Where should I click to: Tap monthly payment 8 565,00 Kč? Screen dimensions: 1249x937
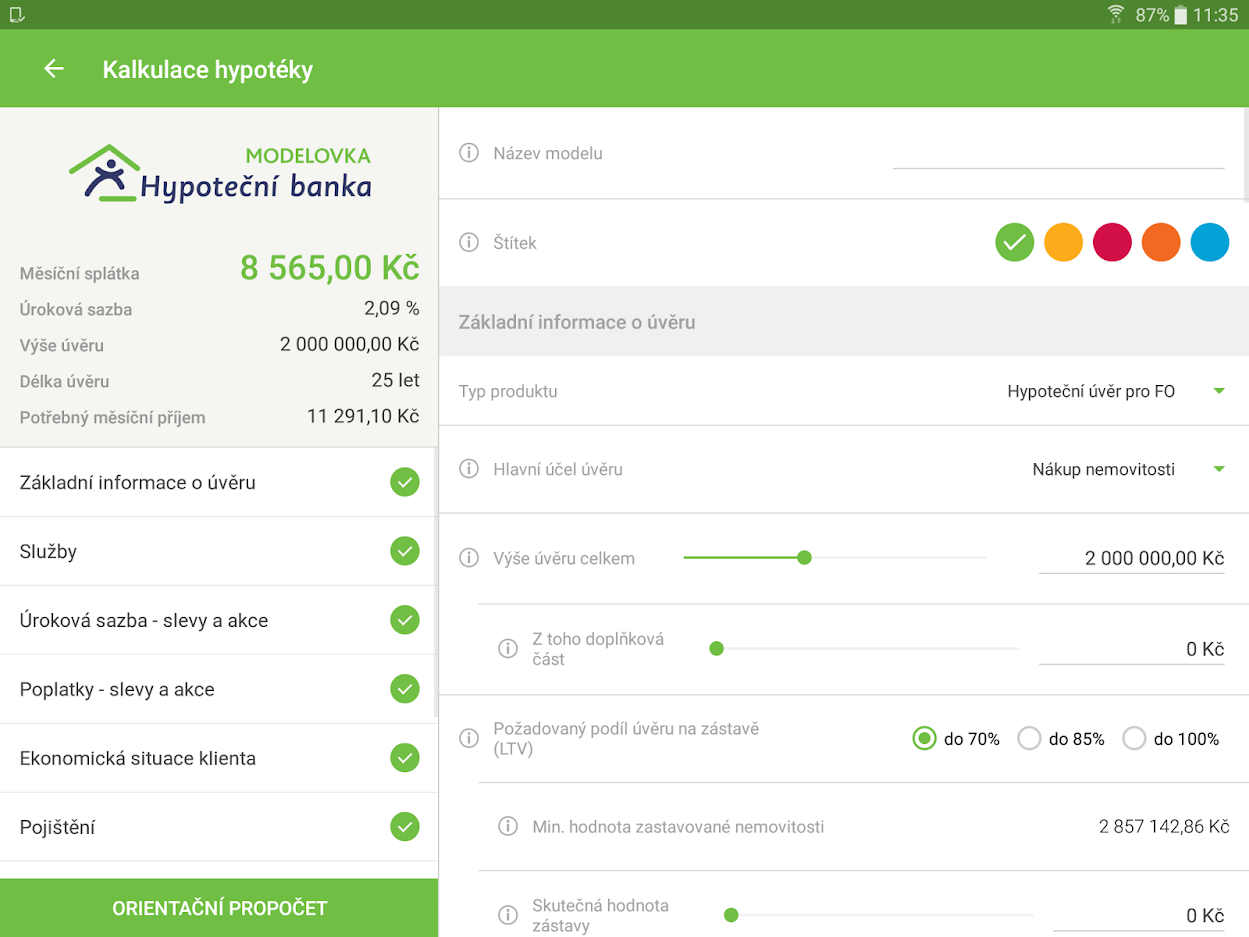[x=329, y=268]
